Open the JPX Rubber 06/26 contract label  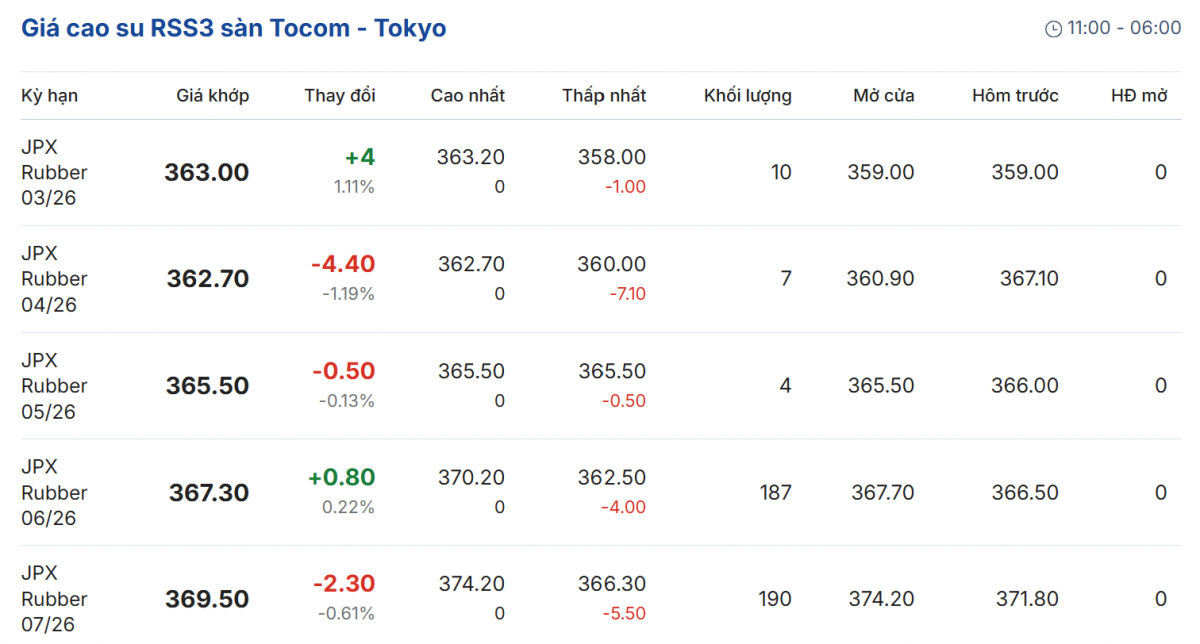click(x=54, y=492)
